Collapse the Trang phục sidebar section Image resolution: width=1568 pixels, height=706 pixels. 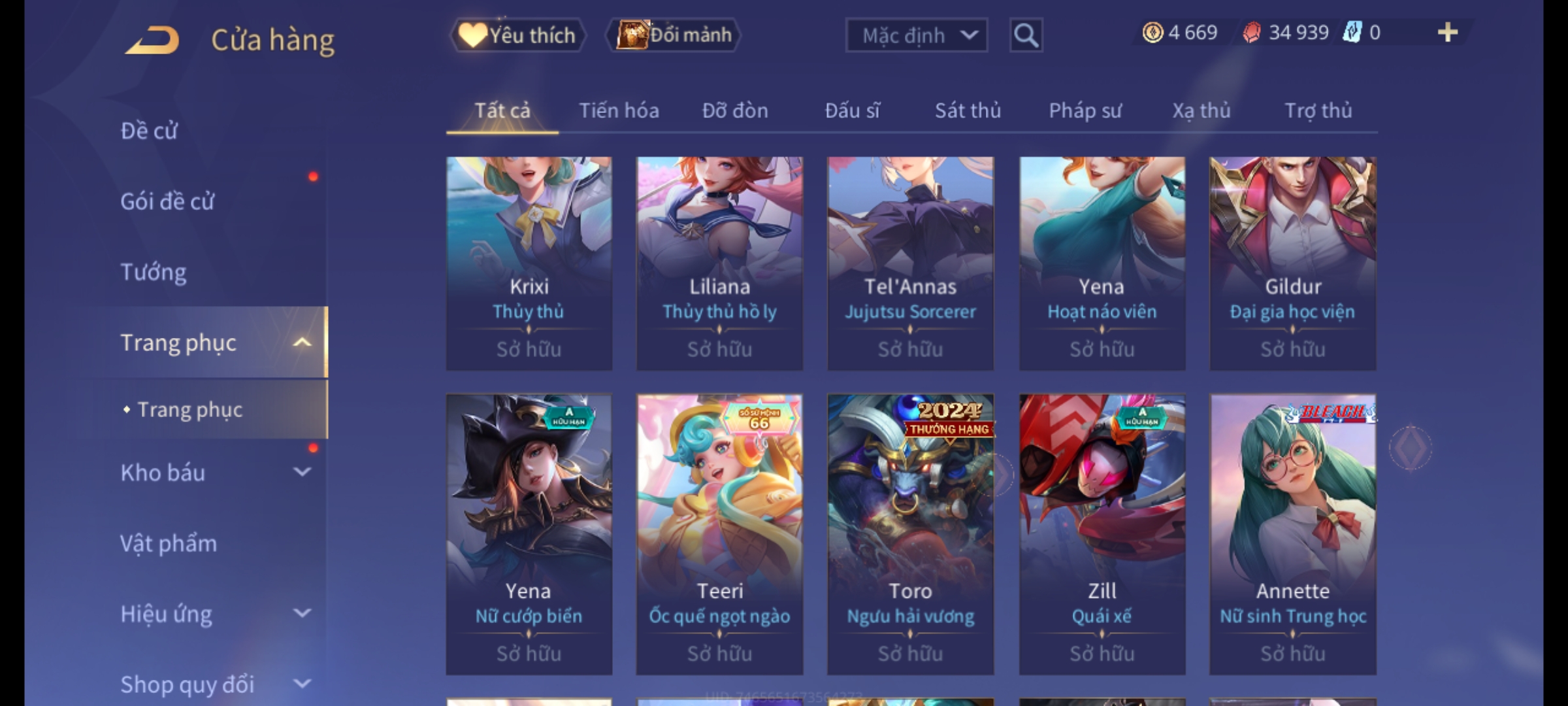302,343
